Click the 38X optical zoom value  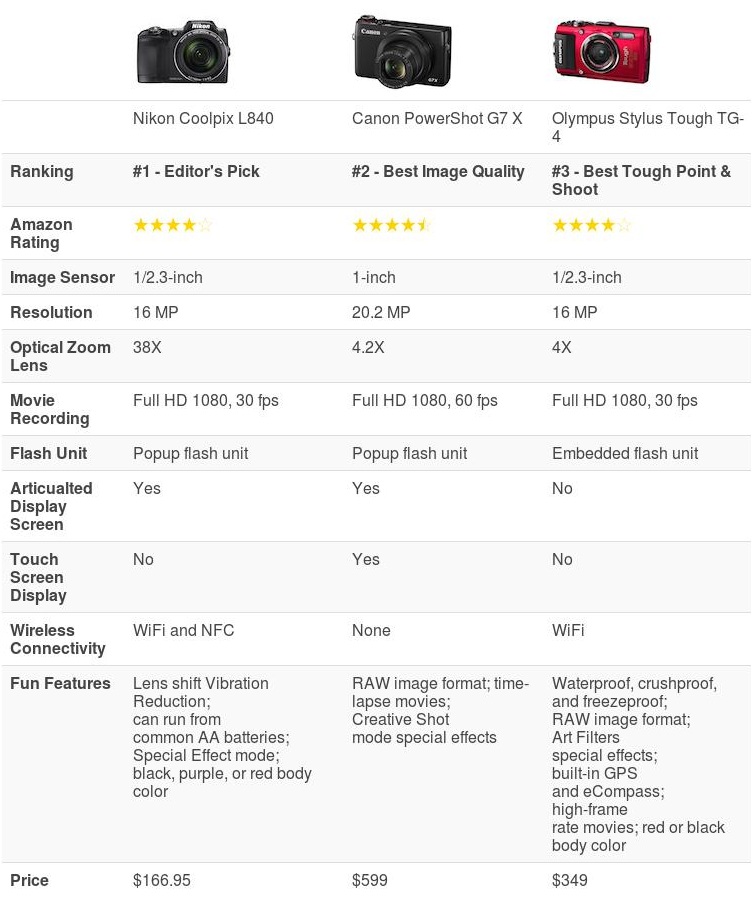coord(147,348)
